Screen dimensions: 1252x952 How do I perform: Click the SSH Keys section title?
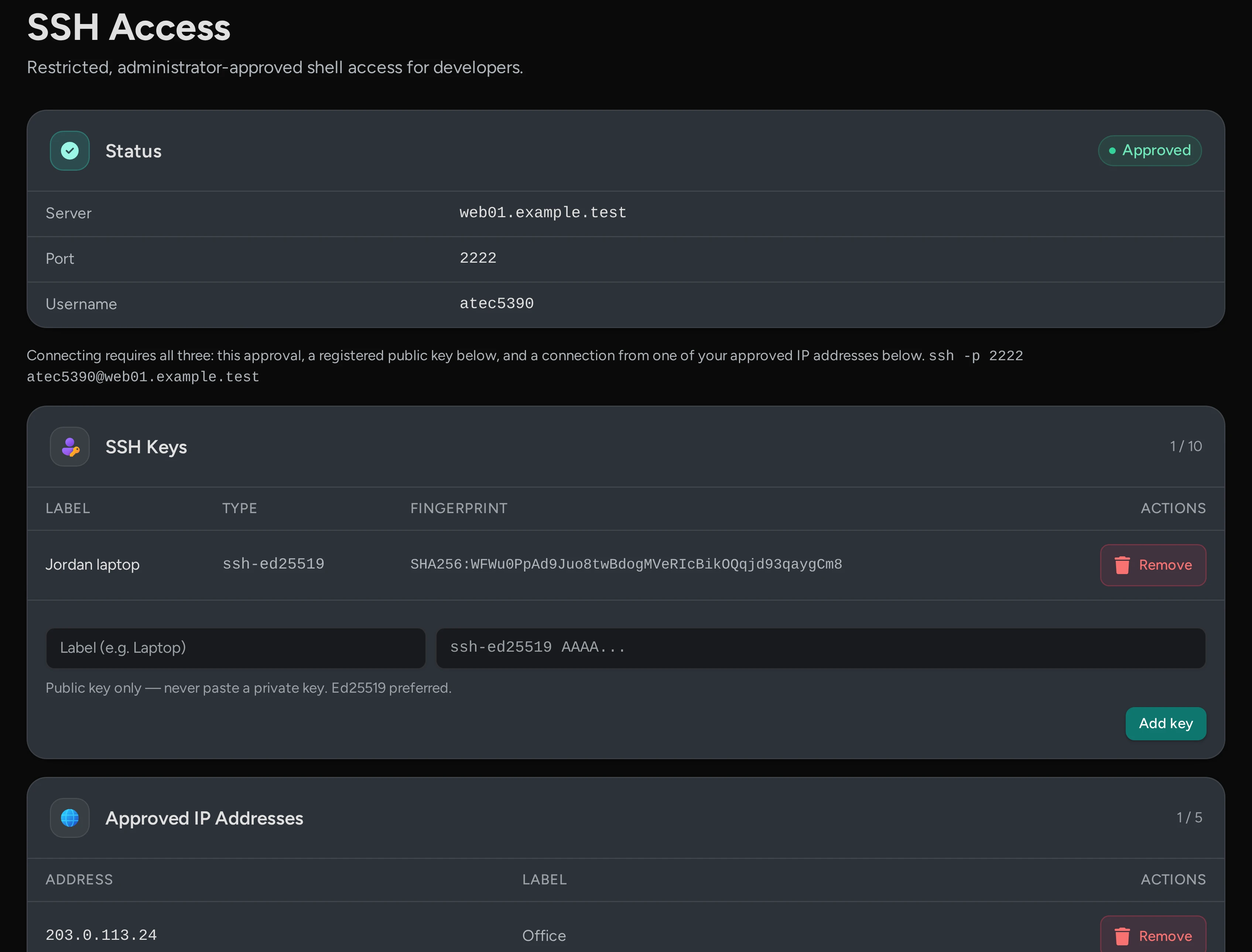pos(146,447)
